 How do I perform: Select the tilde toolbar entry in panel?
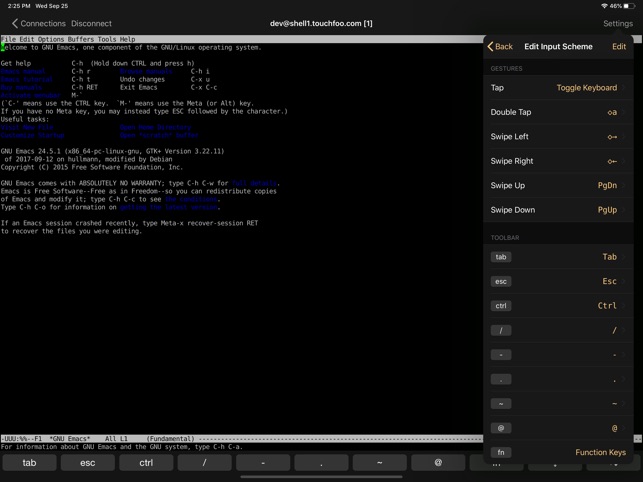[558, 404]
